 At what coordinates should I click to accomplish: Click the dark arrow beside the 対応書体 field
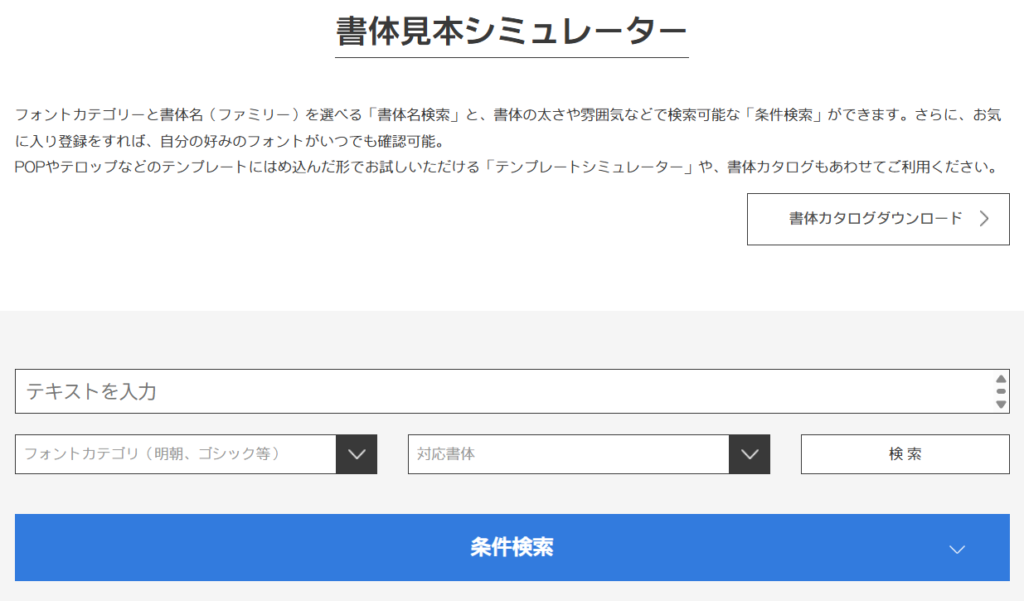[750, 454]
